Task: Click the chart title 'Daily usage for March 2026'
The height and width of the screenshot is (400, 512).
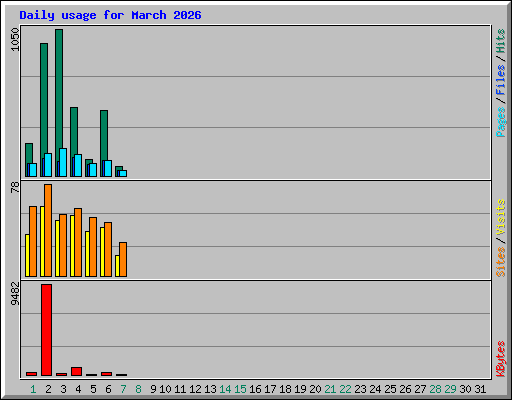Action: [110, 16]
